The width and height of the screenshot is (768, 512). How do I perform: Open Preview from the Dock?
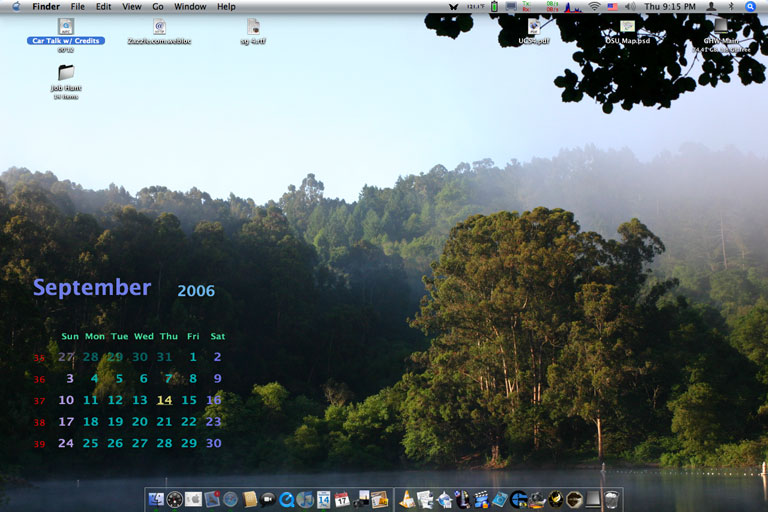(380, 499)
